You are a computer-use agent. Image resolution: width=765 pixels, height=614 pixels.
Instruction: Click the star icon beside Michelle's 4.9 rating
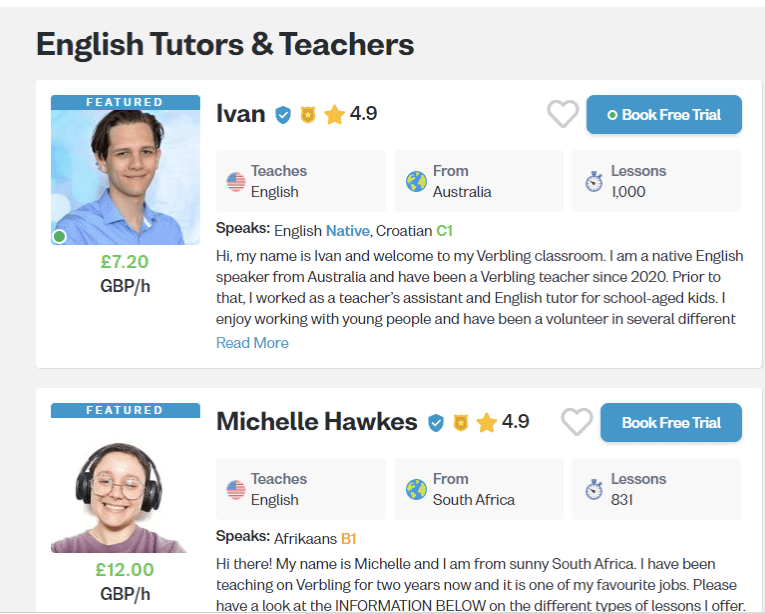(x=487, y=423)
